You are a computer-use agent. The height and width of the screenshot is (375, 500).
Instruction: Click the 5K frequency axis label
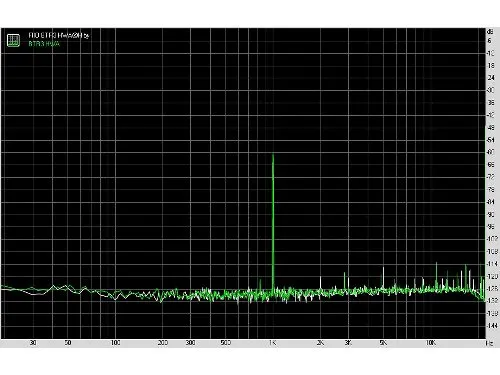click(383, 343)
